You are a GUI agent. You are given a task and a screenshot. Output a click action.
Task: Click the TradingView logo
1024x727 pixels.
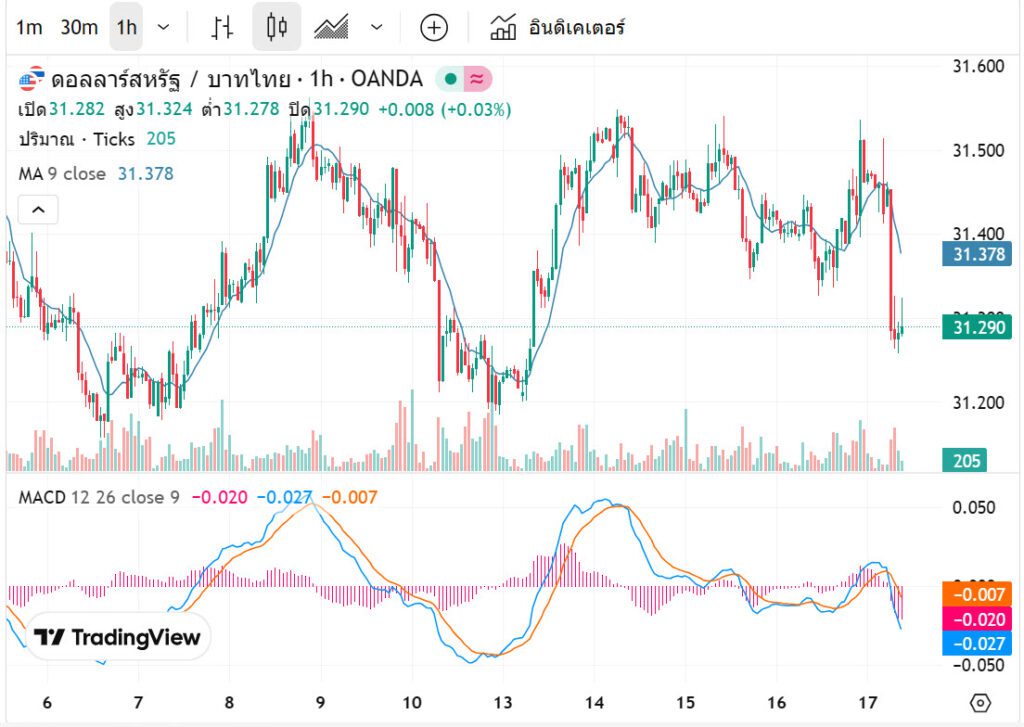117,637
